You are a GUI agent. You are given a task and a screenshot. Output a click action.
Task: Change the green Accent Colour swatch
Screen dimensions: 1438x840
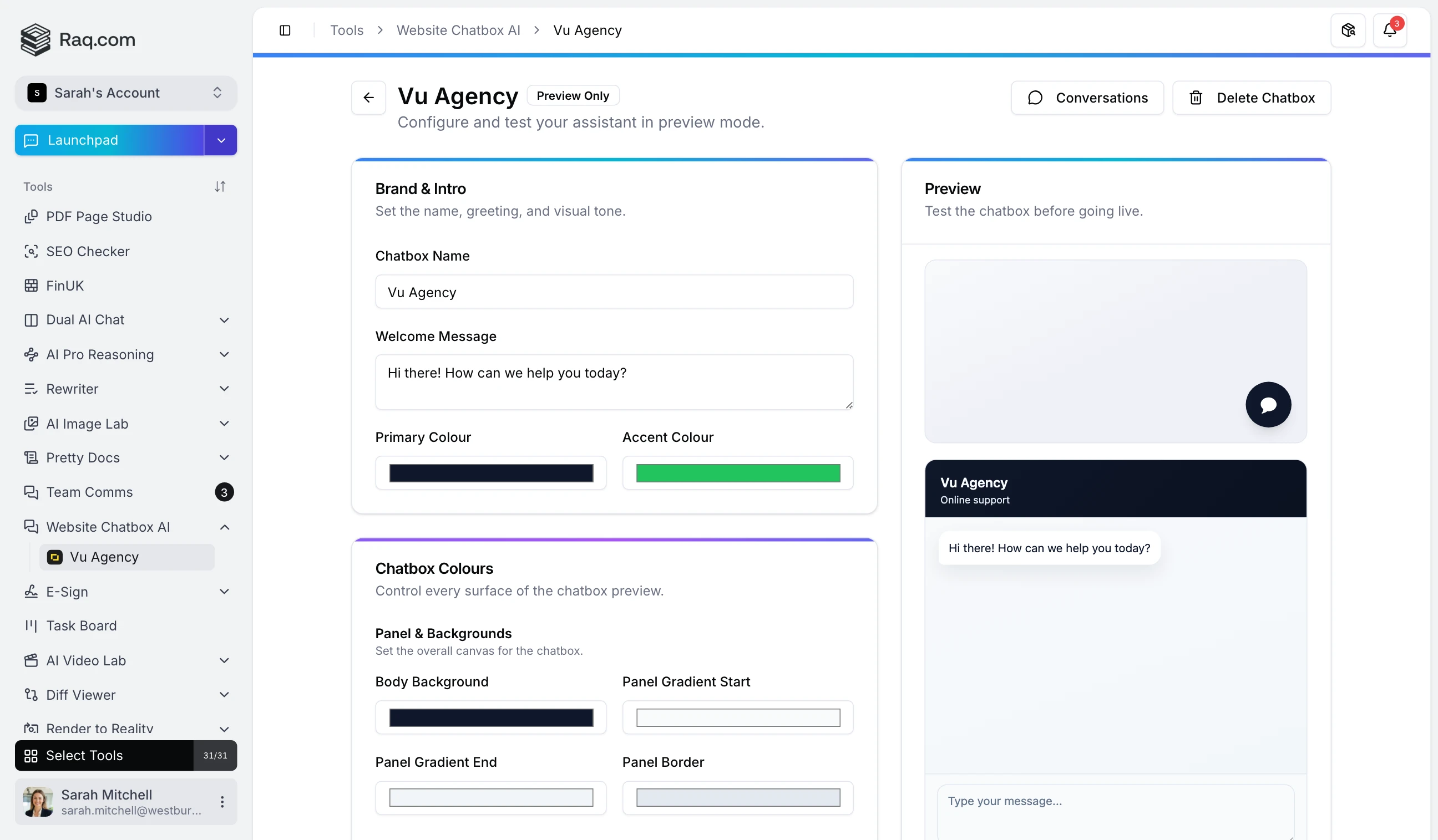(x=737, y=473)
